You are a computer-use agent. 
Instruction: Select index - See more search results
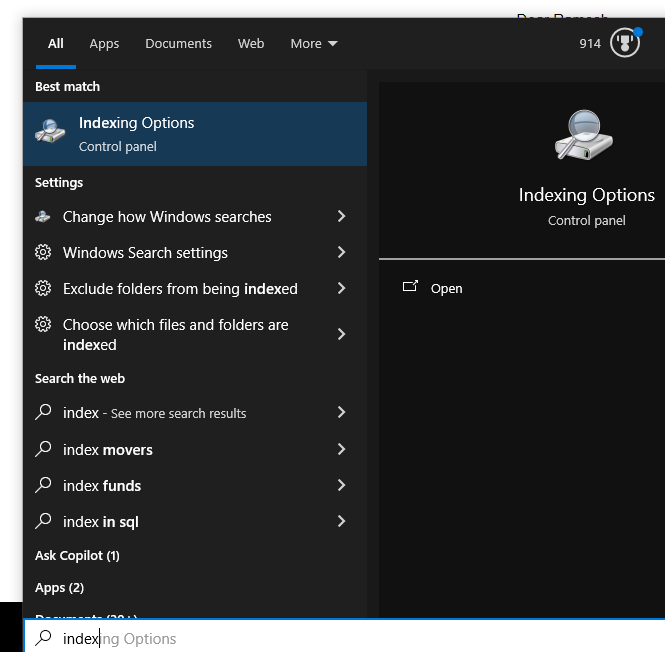pyautogui.click(x=154, y=413)
